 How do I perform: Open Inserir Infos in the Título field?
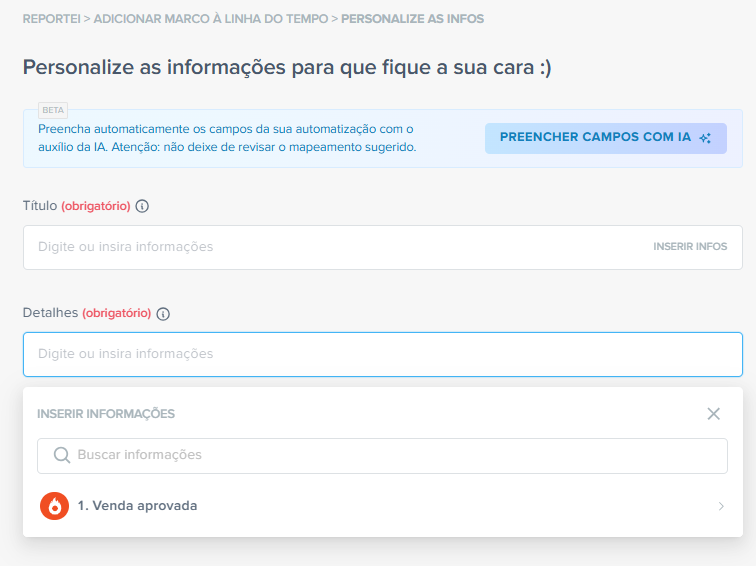690,246
